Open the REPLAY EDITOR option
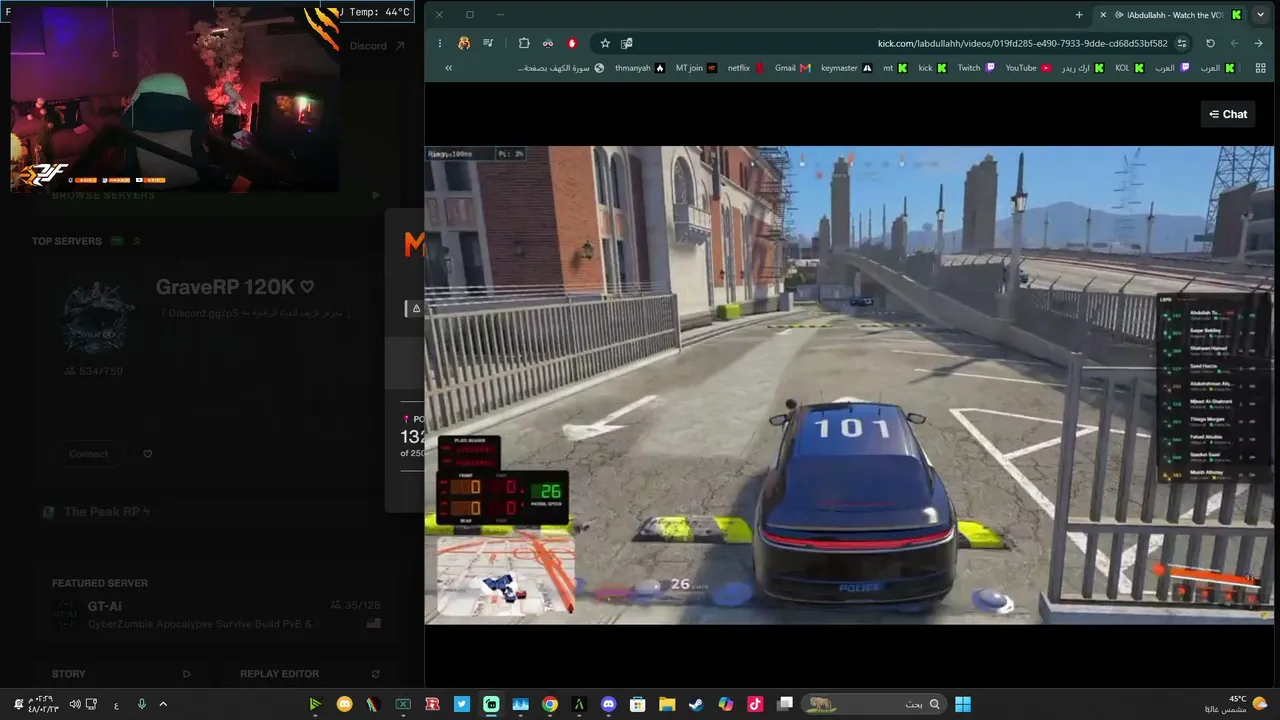This screenshot has height=720, width=1280. [x=309, y=674]
